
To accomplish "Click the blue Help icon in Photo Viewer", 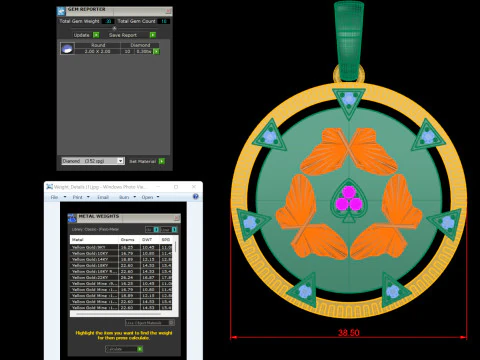I will (x=196, y=197).
